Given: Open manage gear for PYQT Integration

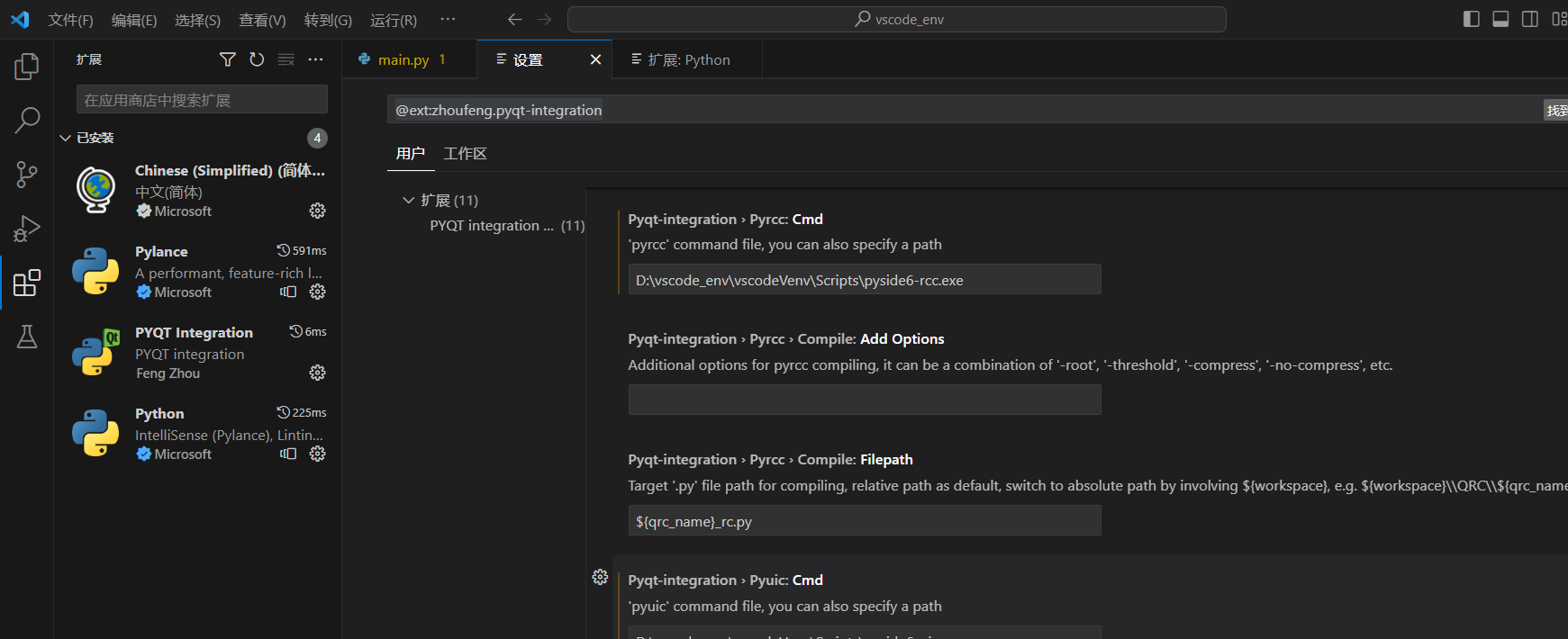Looking at the screenshot, I should (x=317, y=373).
